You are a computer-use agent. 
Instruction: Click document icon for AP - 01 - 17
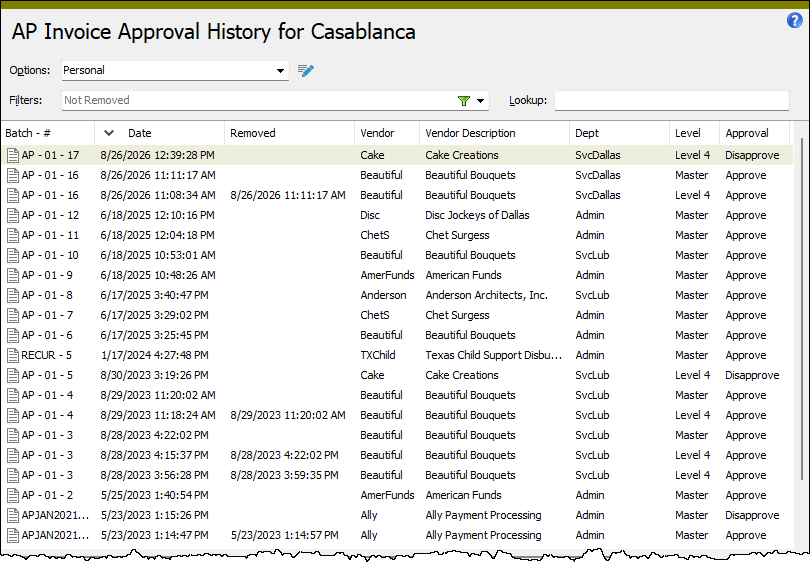tap(13, 155)
